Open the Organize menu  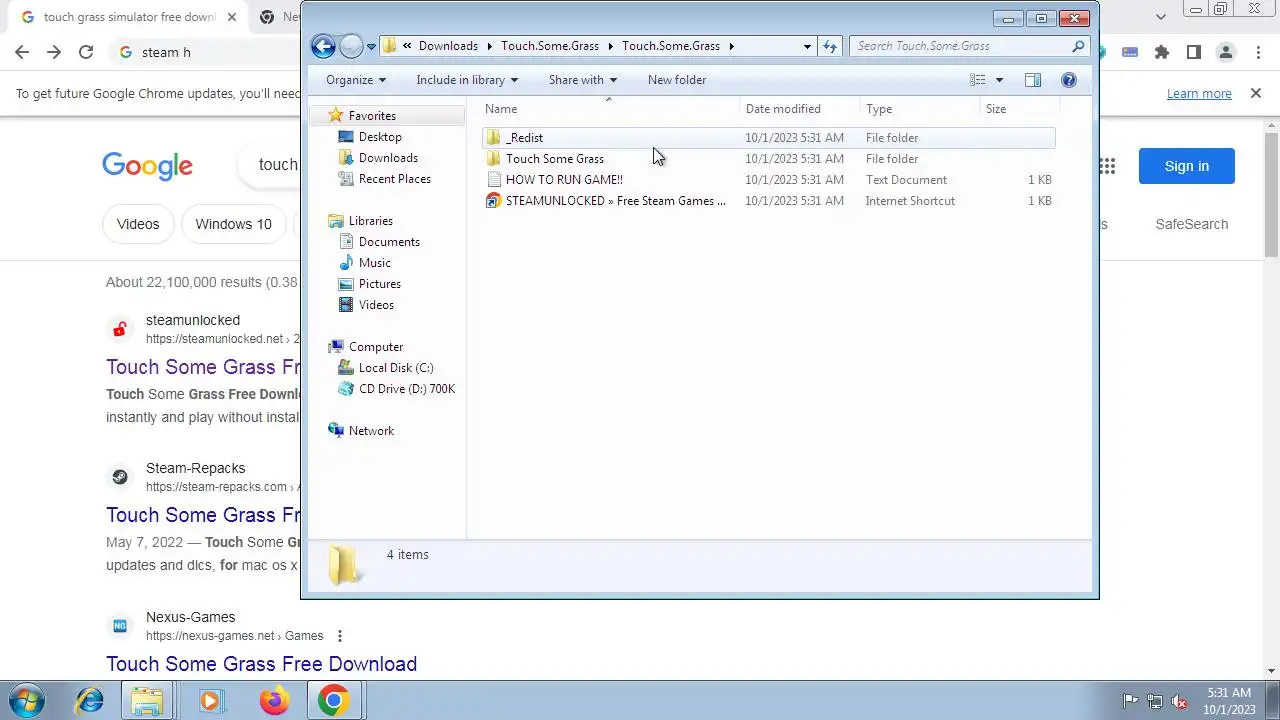[x=355, y=80]
